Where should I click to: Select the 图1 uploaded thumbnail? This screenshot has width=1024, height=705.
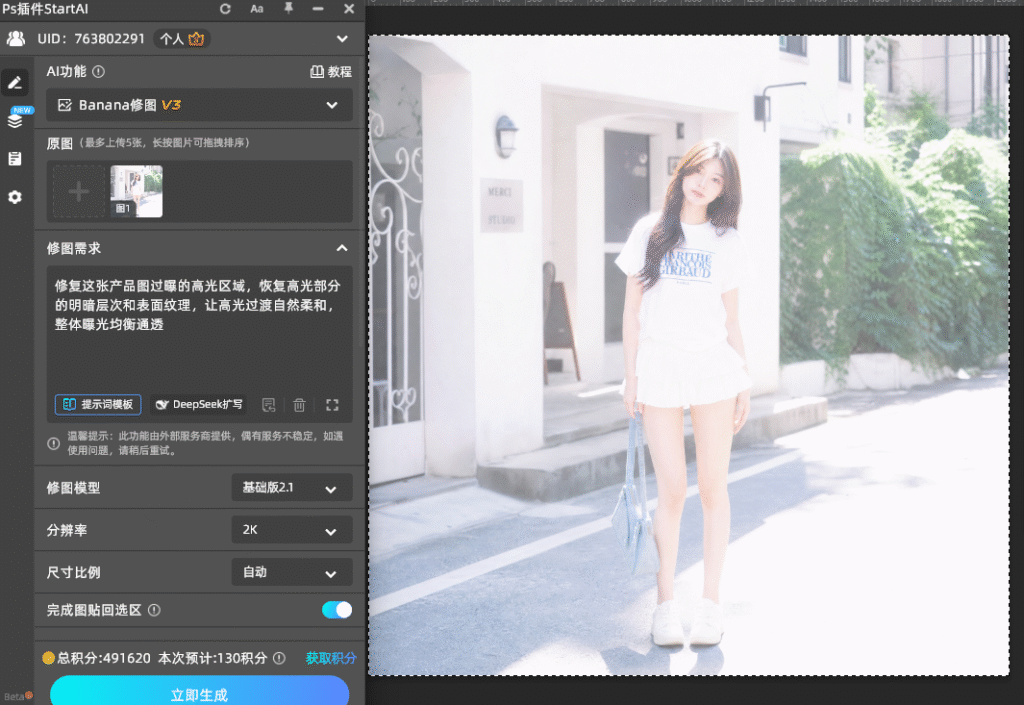pyautogui.click(x=136, y=191)
